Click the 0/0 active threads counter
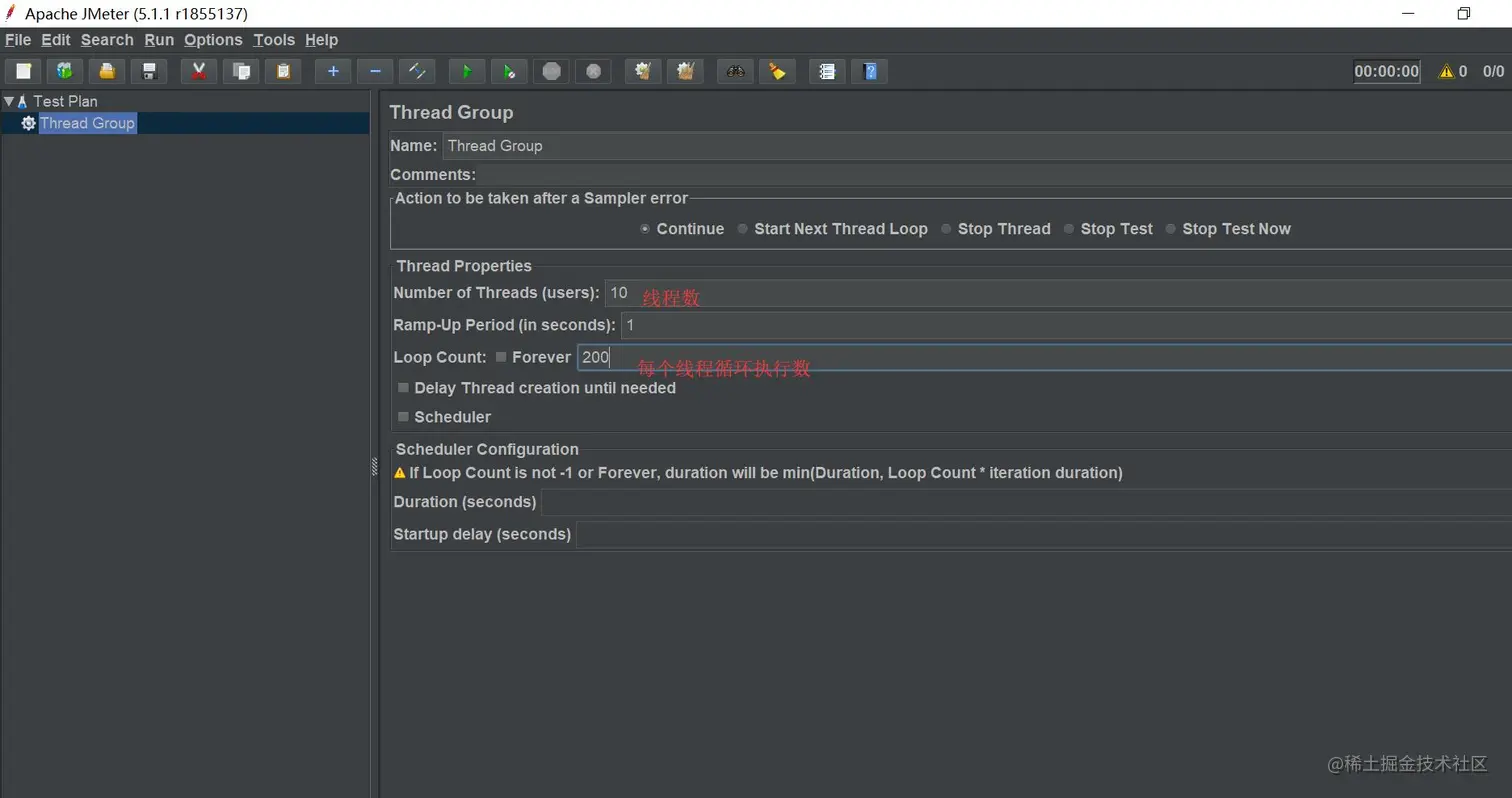The width and height of the screenshot is (1512, 798). 1493,71
